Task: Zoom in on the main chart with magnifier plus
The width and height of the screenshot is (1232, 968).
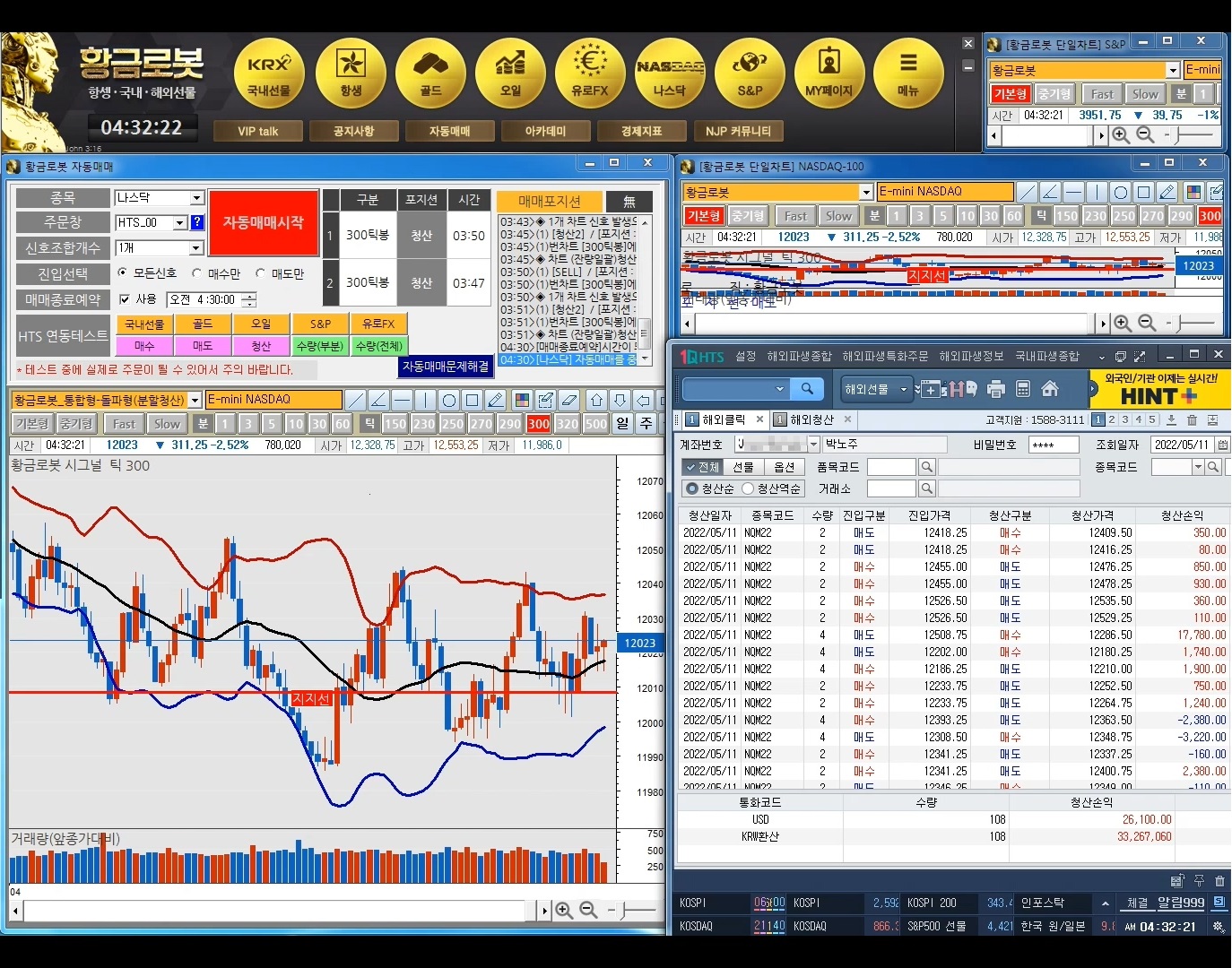Action: click(x=564, y=910)
